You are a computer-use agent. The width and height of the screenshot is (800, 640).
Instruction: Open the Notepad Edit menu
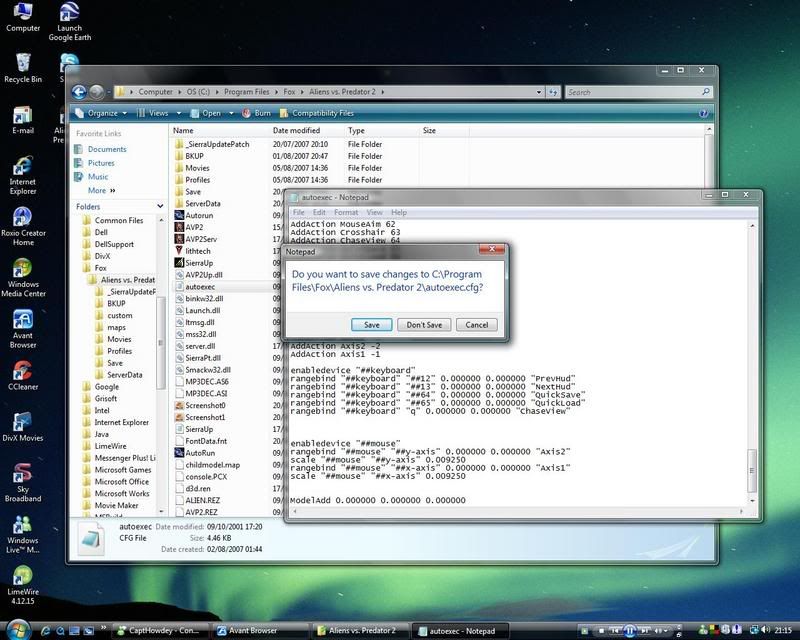pos(319,212)
